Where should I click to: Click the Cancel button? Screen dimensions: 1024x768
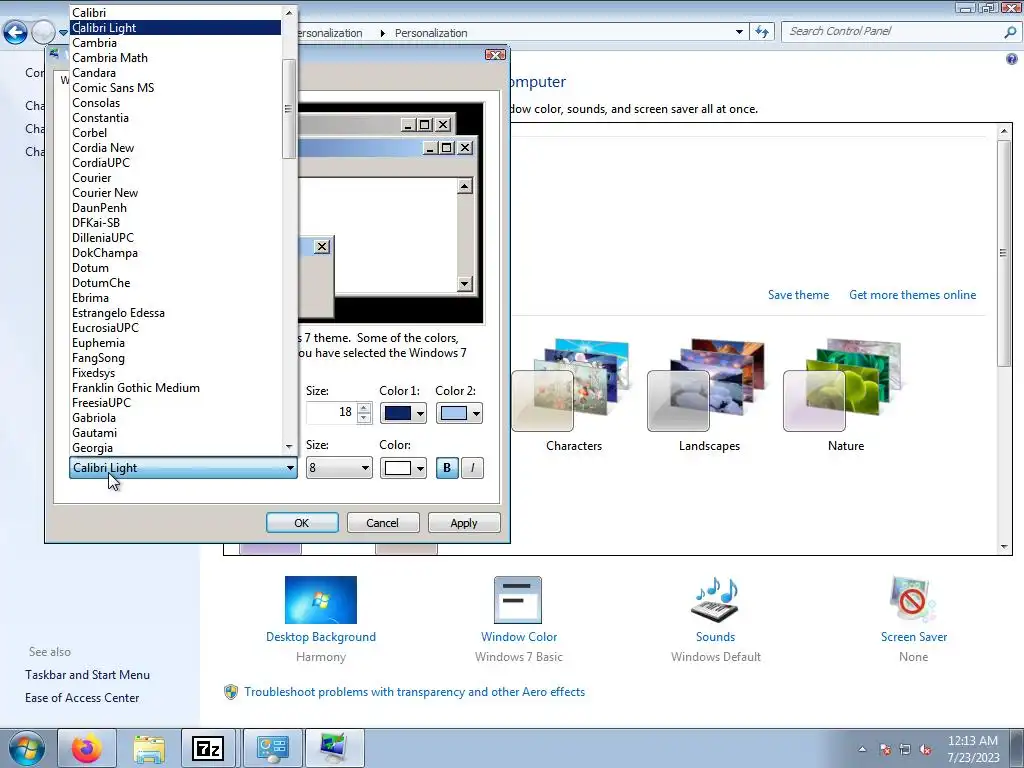(x=383, y=522)
